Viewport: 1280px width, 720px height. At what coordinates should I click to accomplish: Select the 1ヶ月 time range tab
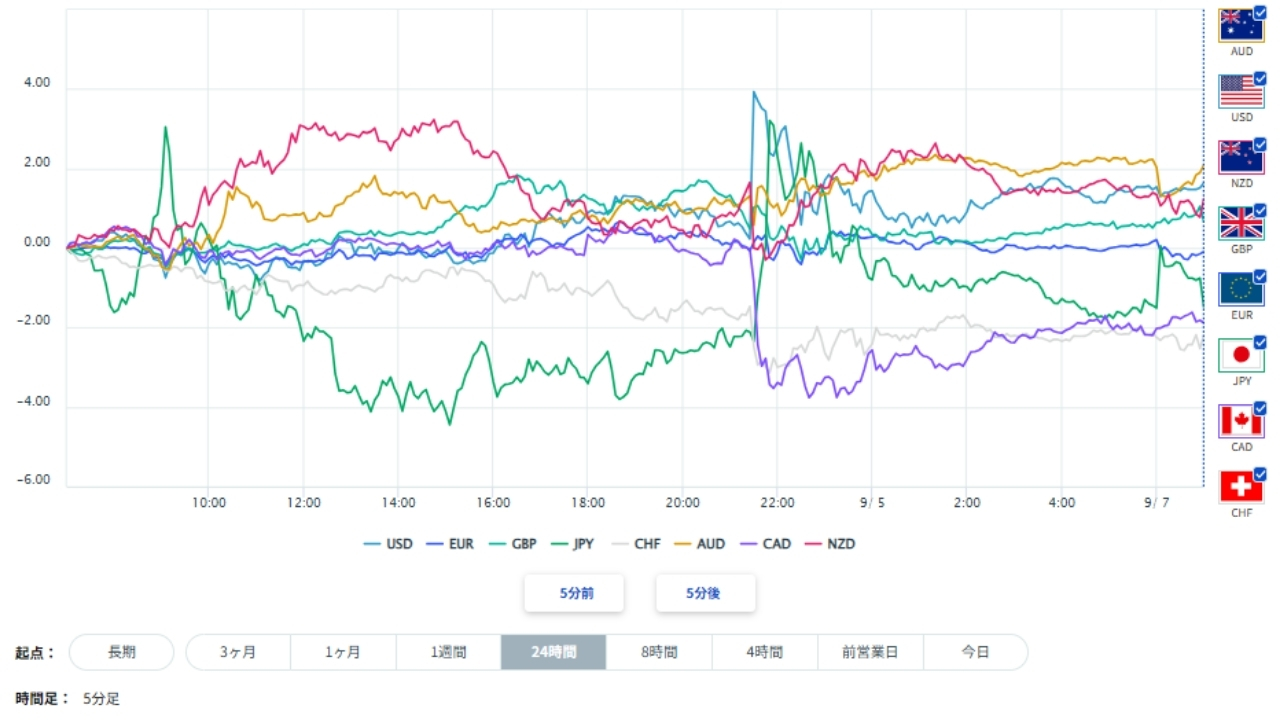[343, 652]
